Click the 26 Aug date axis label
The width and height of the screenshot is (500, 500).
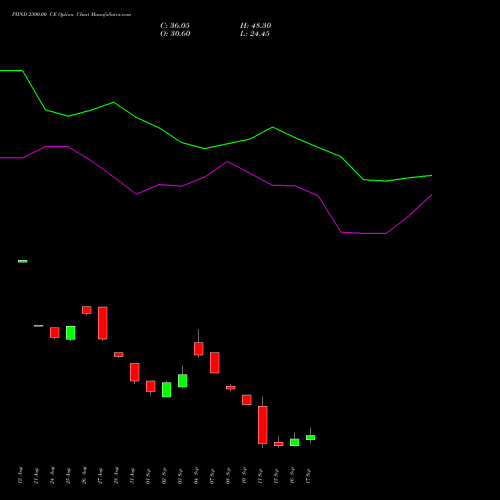tap(84, 476)
